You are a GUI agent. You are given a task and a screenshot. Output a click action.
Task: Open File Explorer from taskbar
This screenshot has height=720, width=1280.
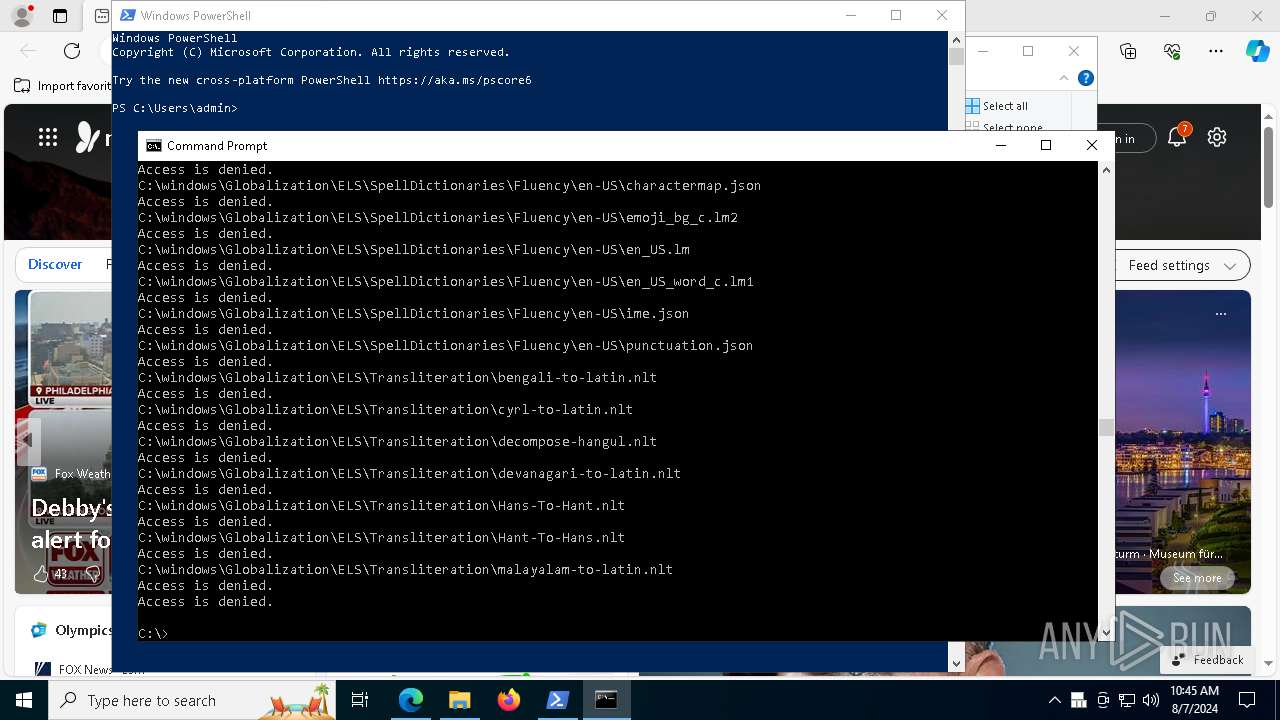point(459,700)
